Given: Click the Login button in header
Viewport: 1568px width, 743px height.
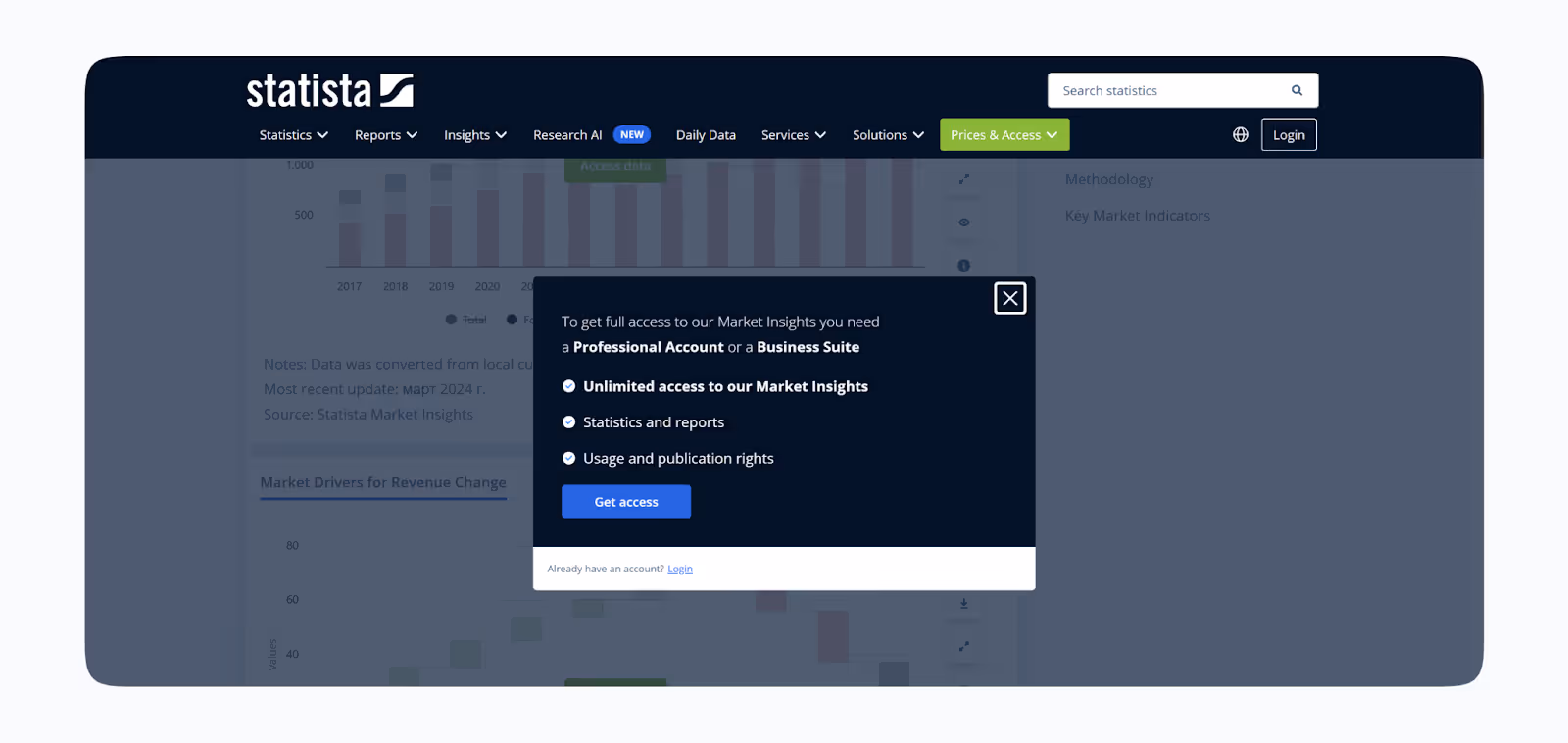Looking at the screenshot, I should click(1289, 135).
